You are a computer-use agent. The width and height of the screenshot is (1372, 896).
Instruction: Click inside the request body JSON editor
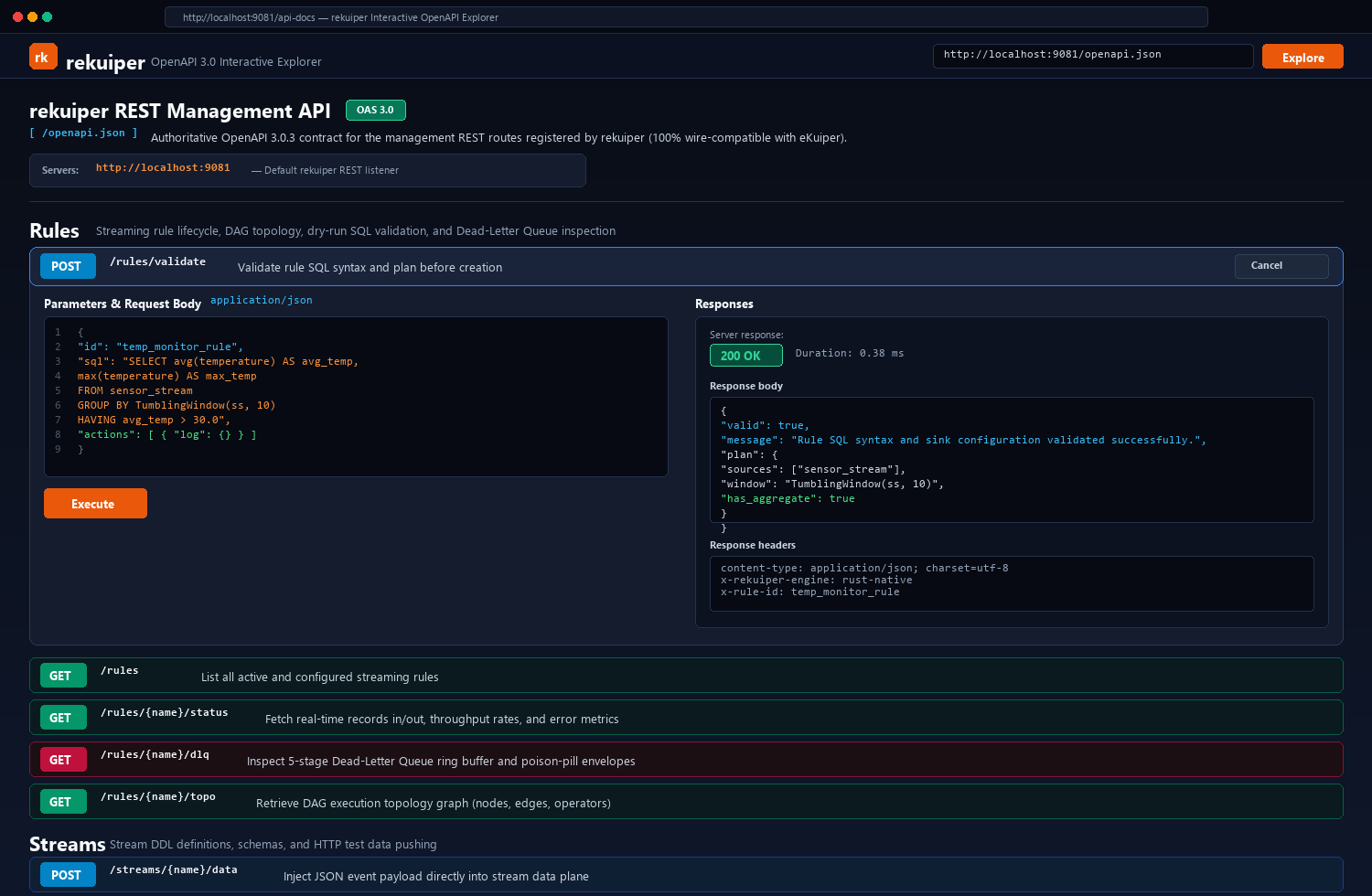click(356, 397)
